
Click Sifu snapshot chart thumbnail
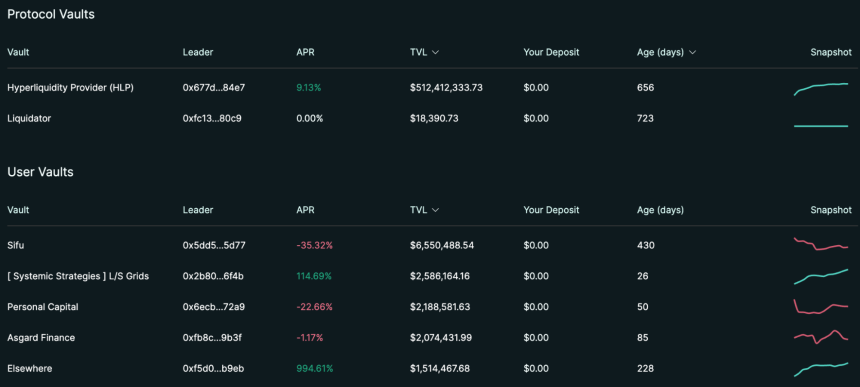pyautogui.click(x=821, y=244)
